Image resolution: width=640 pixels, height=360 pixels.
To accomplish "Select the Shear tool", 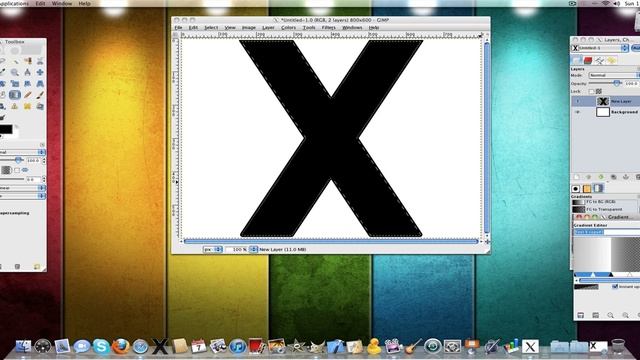I will (x=27, y=84).
